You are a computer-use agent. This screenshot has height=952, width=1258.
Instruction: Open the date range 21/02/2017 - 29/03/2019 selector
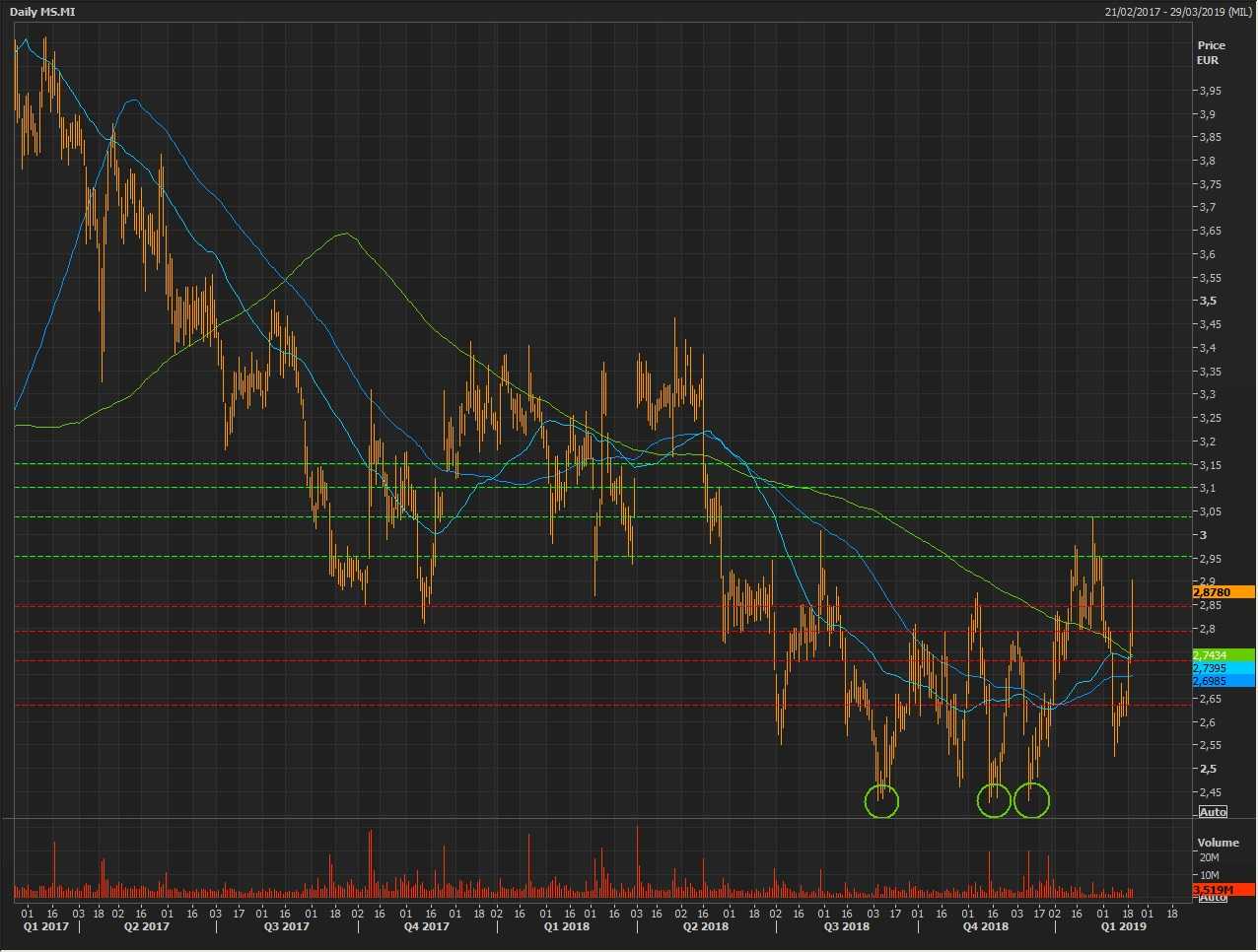coord(1178,12)
